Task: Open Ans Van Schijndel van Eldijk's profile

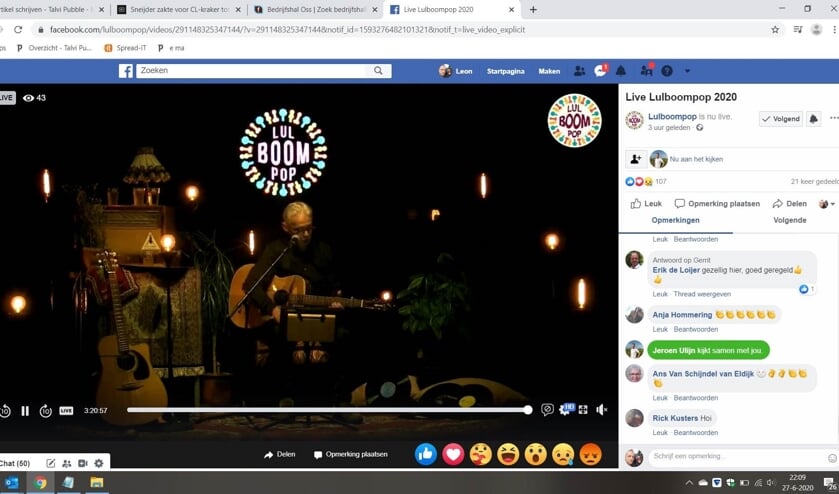Action: [x=703, y=374]
